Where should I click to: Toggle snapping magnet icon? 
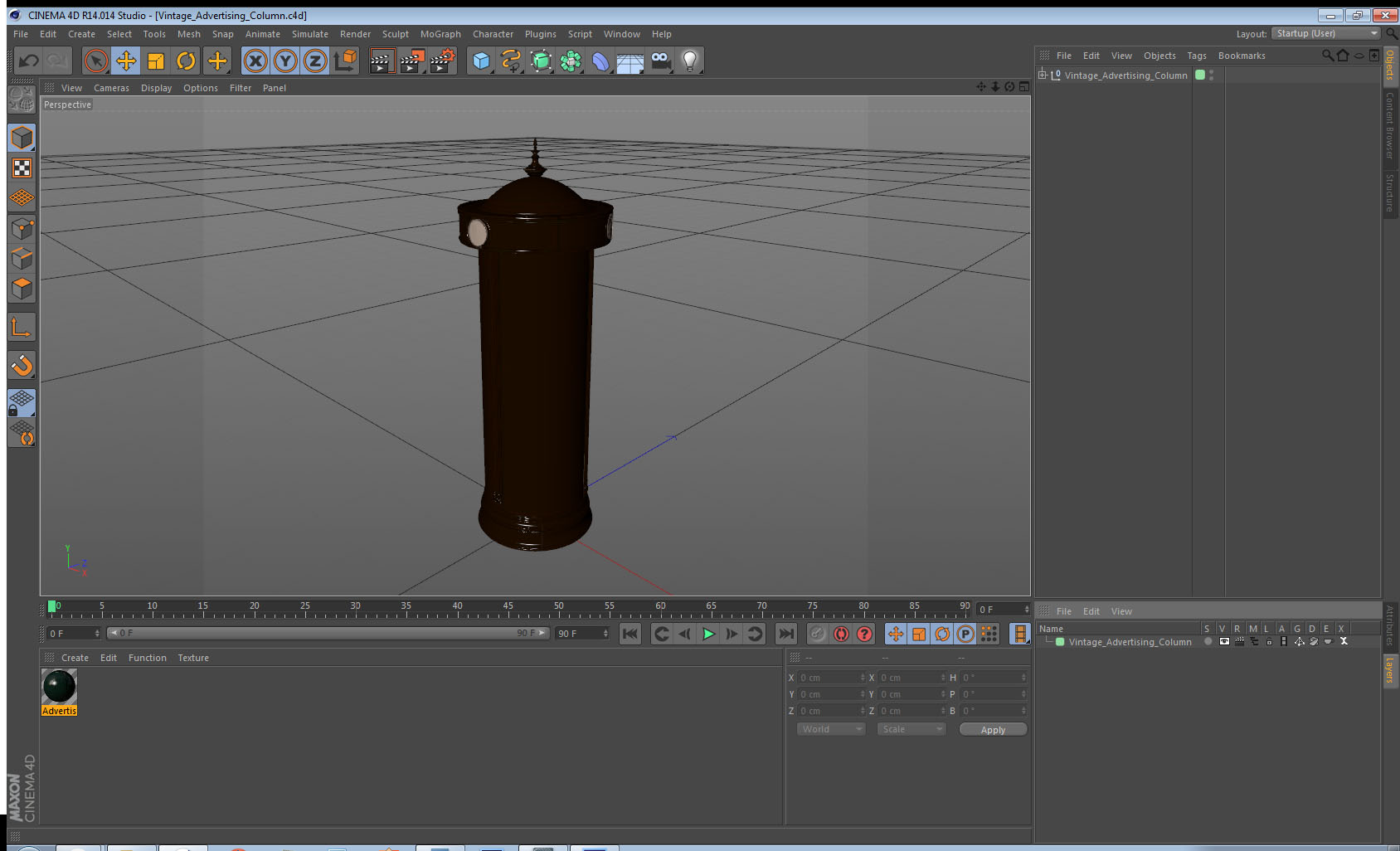[x=22, y=365]
